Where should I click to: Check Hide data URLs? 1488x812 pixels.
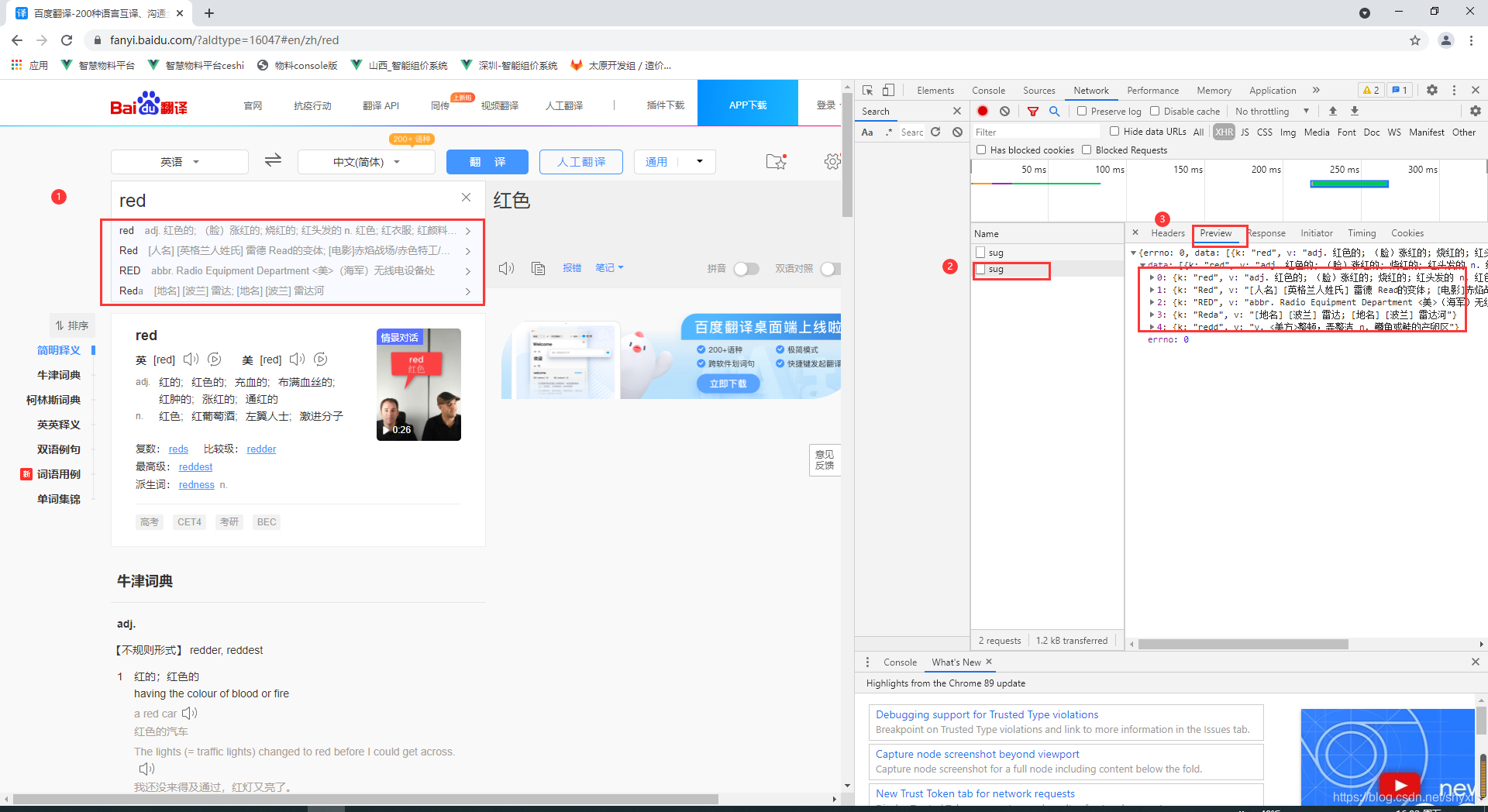click(x=1114, y=131)
